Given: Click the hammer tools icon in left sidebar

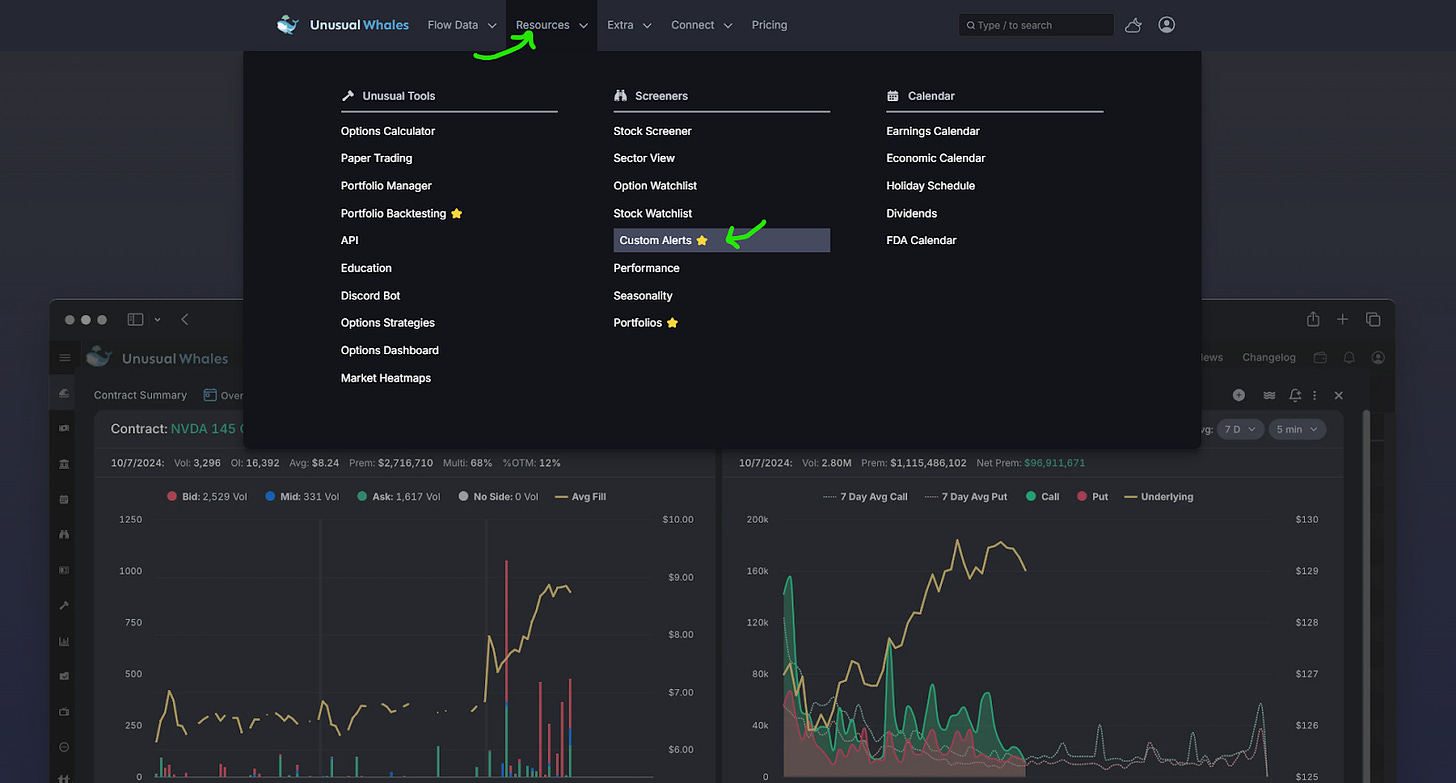Looking at the screenshot, I should (x=65, y=606).
